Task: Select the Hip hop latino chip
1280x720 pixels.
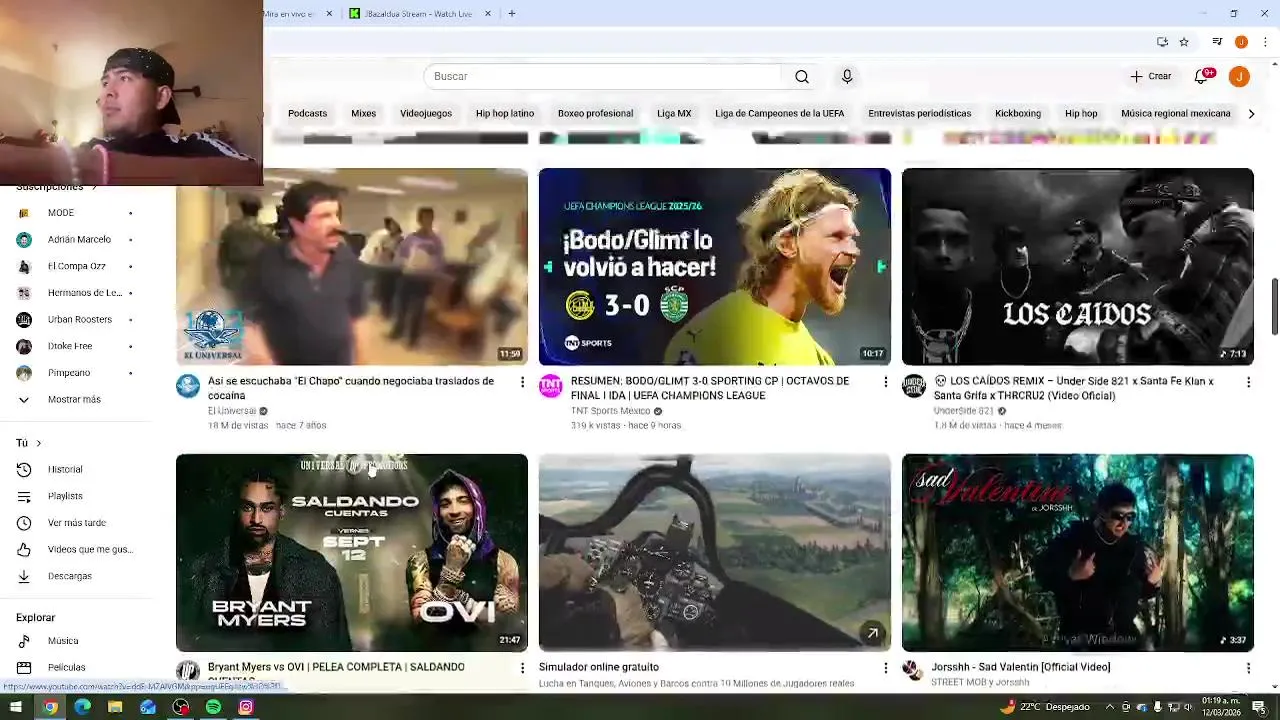Action: (x=505, y=114)
